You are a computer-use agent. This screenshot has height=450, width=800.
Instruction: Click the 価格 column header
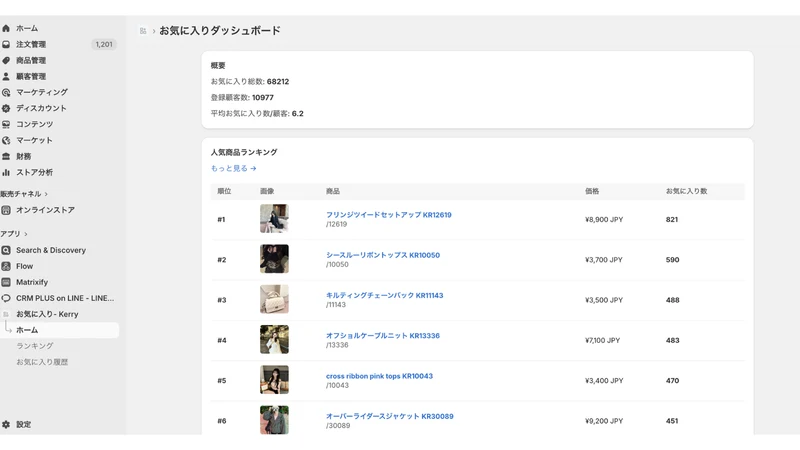(592, 191)
